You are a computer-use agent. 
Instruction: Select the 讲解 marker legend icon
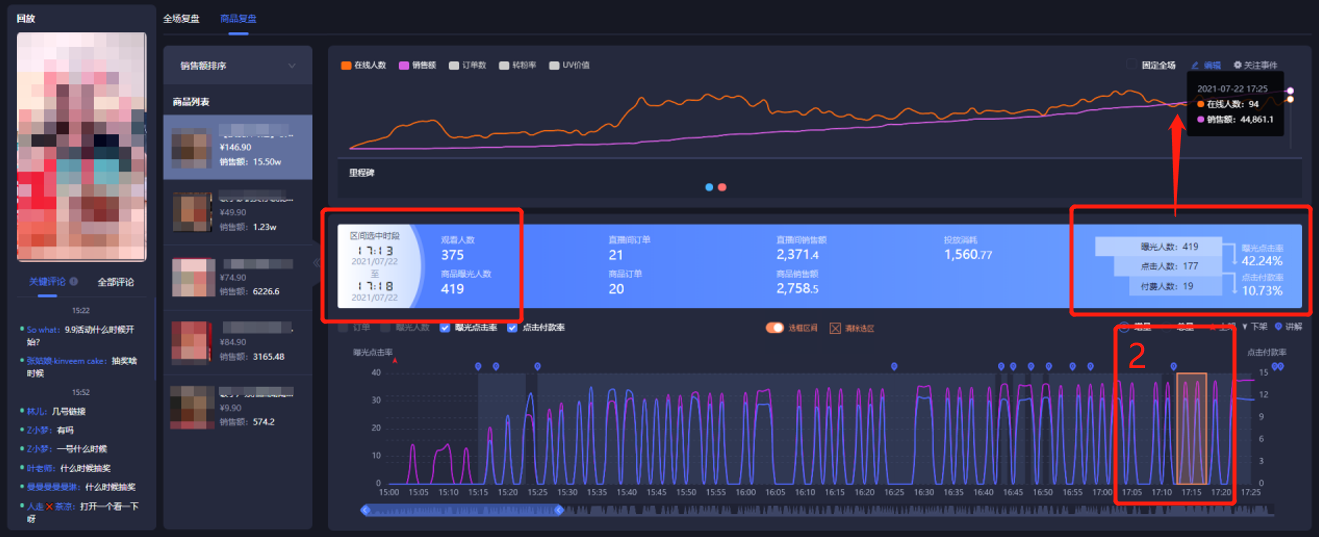click(x=1278, y=327)
